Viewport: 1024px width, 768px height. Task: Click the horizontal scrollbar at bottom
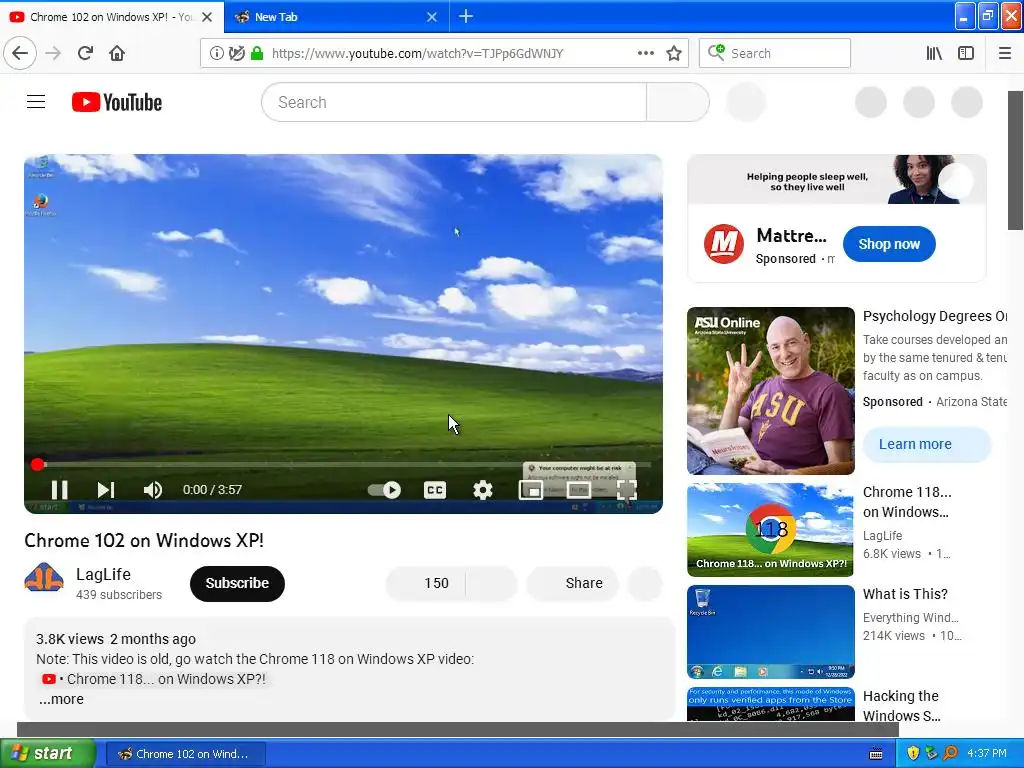(x=457, y=729)
